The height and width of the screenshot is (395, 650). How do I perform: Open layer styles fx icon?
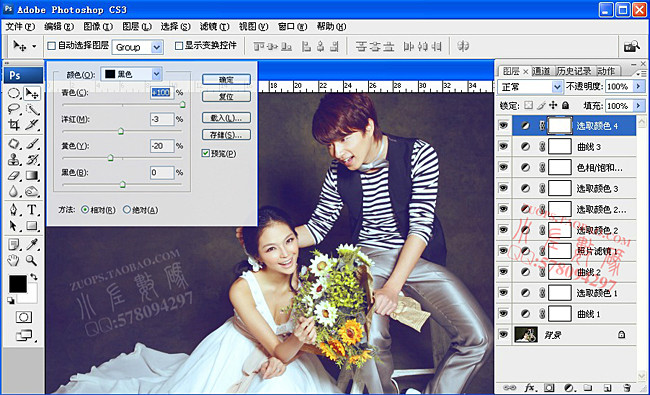coord(529,388)
